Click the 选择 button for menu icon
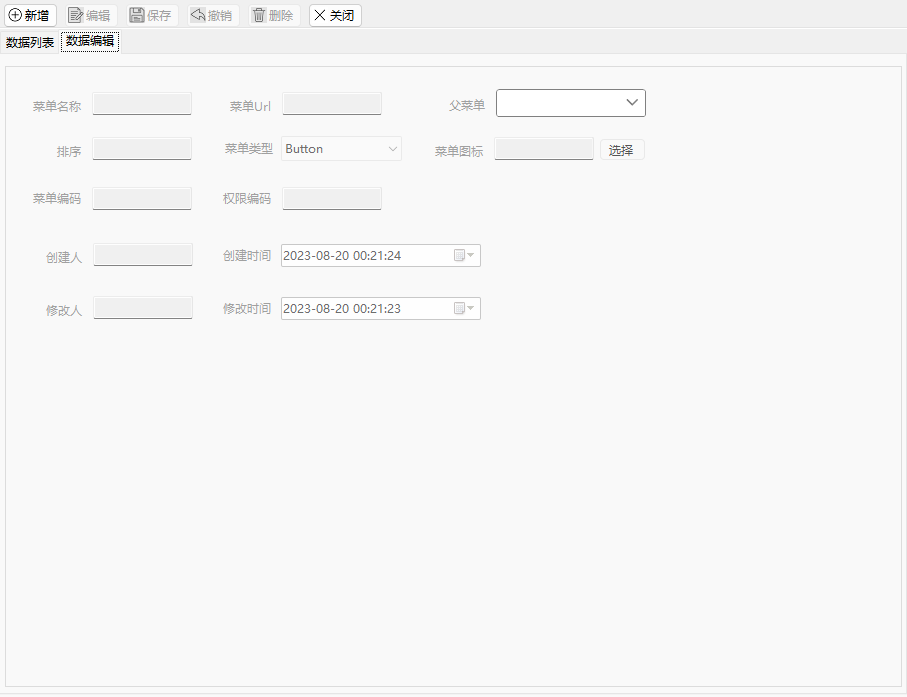 tap(622, 150)
